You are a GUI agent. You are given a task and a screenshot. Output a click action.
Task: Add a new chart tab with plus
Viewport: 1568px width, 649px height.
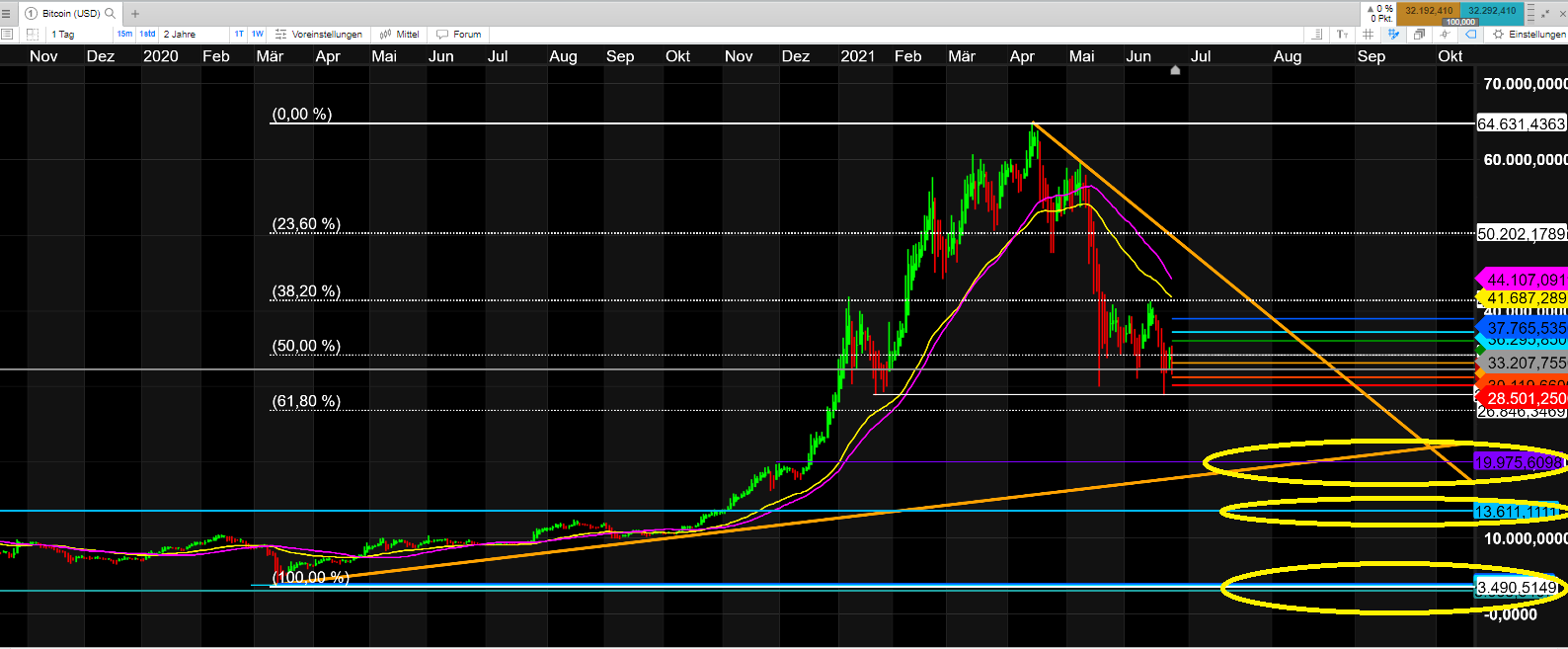pos(135,14)
